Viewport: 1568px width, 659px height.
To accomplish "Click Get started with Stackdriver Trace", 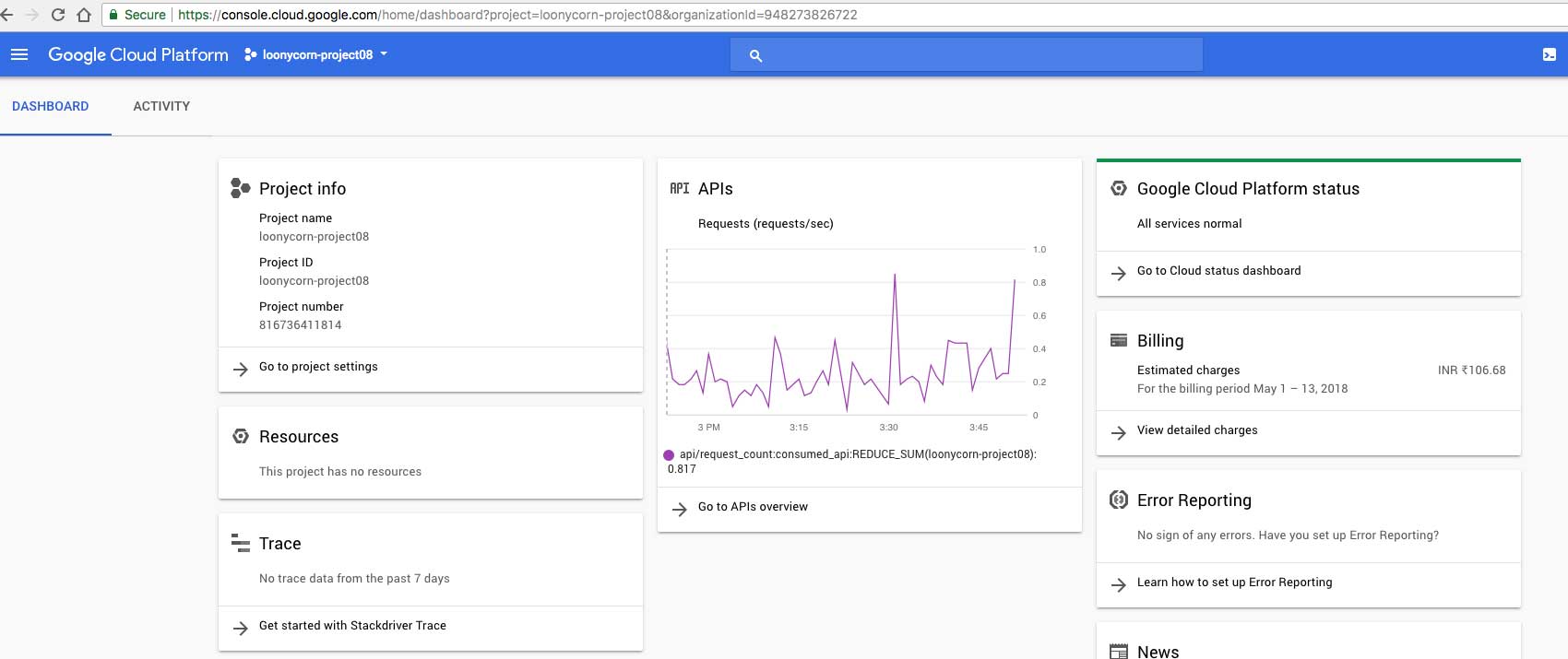I will coord(352,626).
